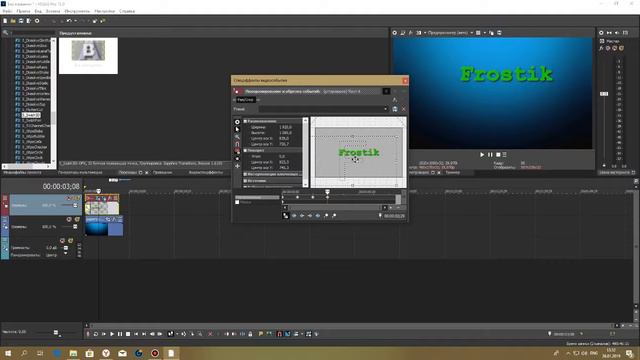Click the Frostik text event clip on timeline
Image resolution: width=640 pixels, height=360 pixels.
point(102,205)
